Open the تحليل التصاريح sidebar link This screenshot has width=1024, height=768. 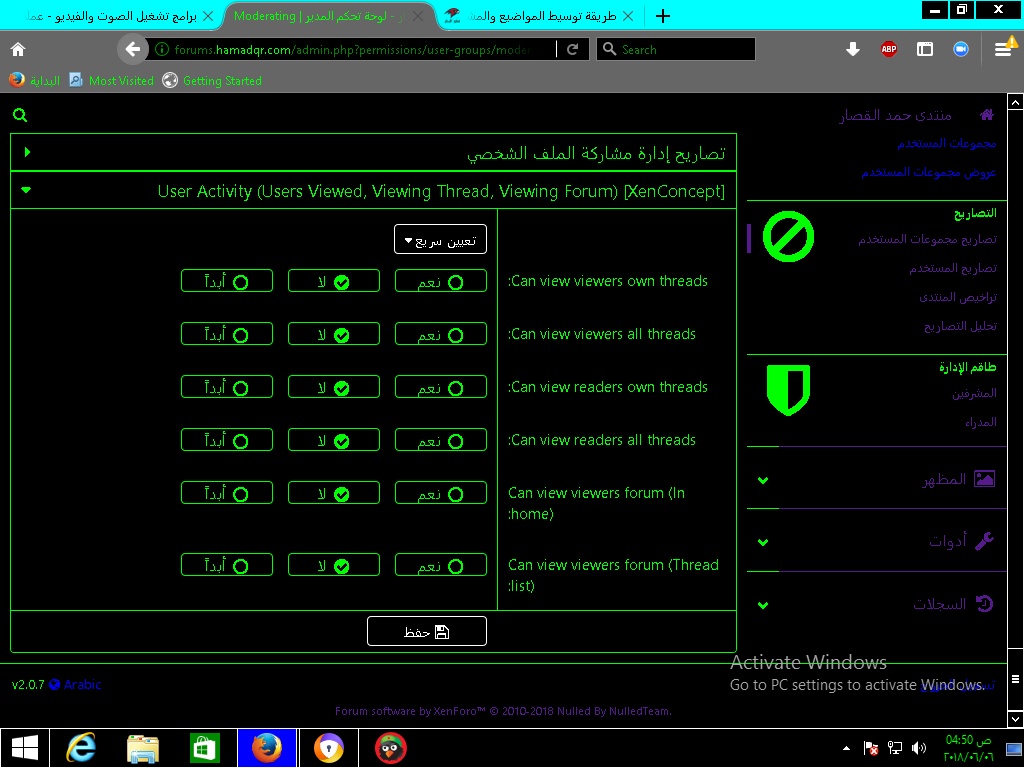[959, 326]
